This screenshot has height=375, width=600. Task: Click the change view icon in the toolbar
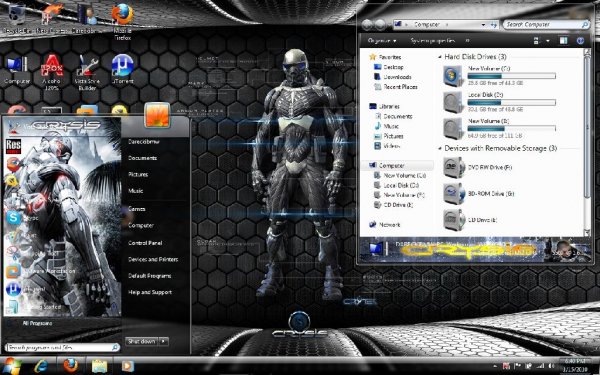536,41
